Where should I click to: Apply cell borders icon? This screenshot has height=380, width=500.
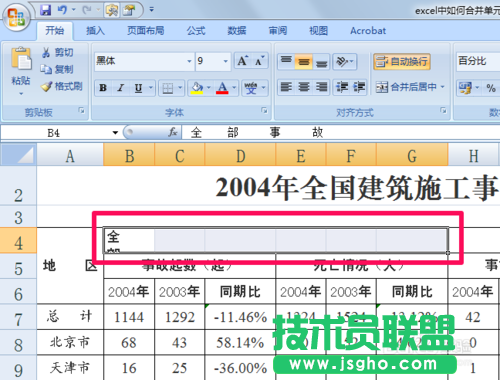tap(167, 88)
